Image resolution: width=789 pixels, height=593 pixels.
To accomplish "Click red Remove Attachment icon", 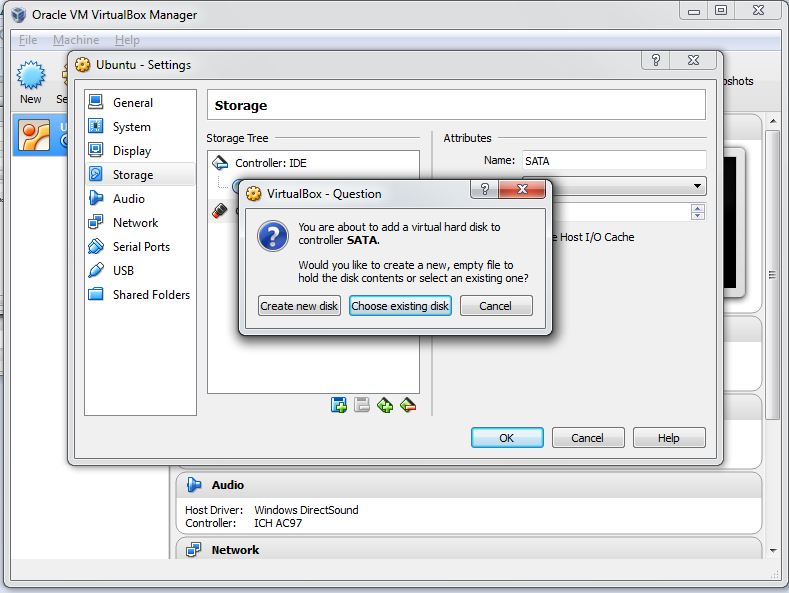I will click(x=408, y=405).
